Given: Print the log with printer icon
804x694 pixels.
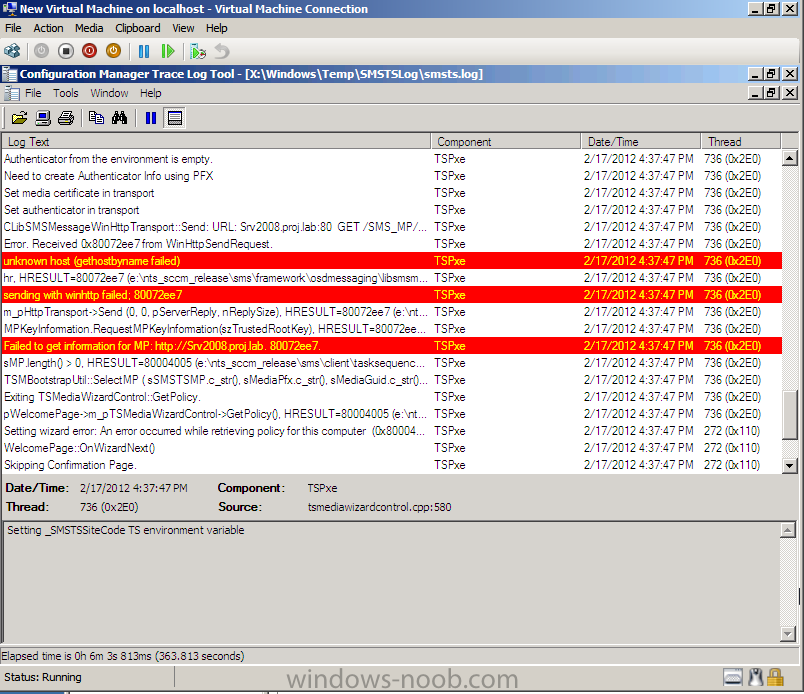Looking at the screenshot, I should point(66,118).
